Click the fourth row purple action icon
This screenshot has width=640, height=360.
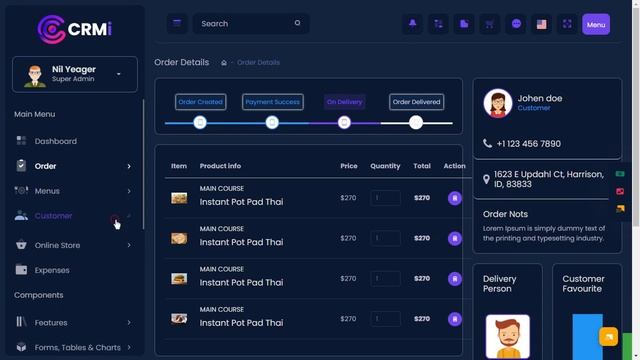[x=455, y=319]
